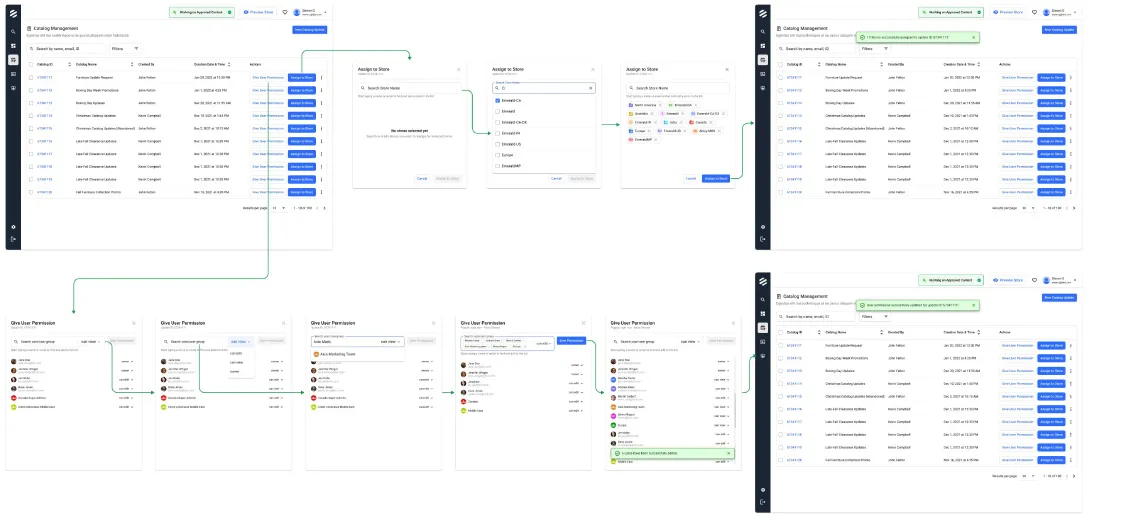Open settings gear in permission-updated toast screen sidebar

point(763,490)
